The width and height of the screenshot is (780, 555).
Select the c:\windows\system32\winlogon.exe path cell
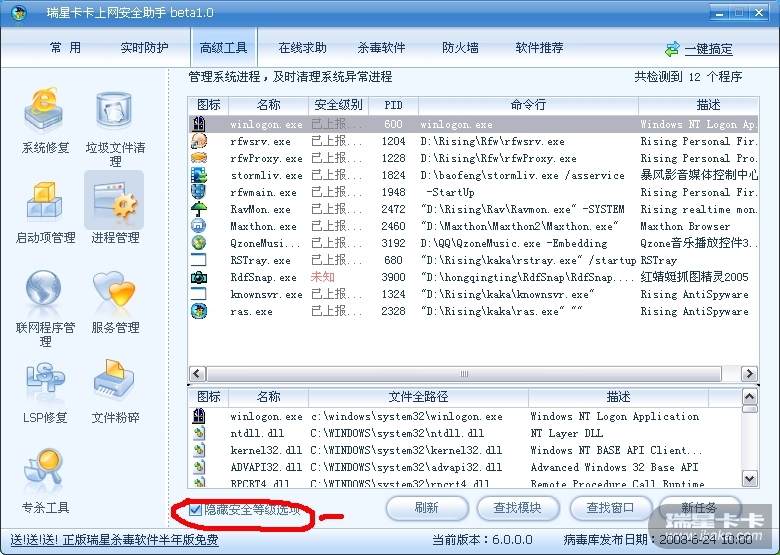(406, 416)
